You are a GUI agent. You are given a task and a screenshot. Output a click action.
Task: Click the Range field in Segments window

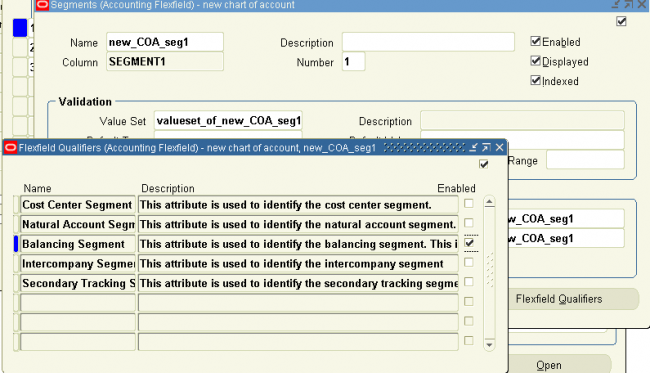click(585, 160)
